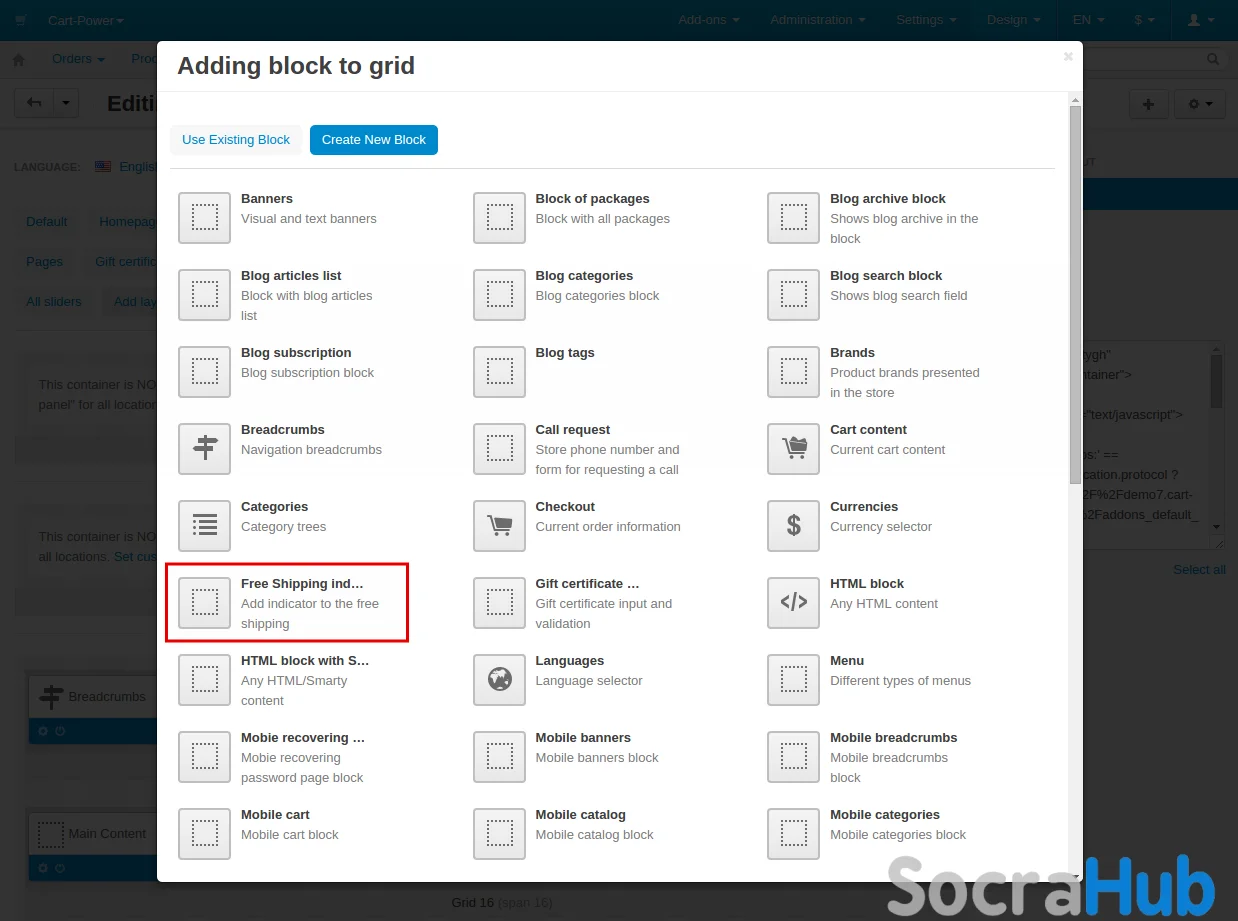The image size is (1238, 921).
Task: Select the HTML block code icon
Action: pyautogui.click(x=793, y=602)
